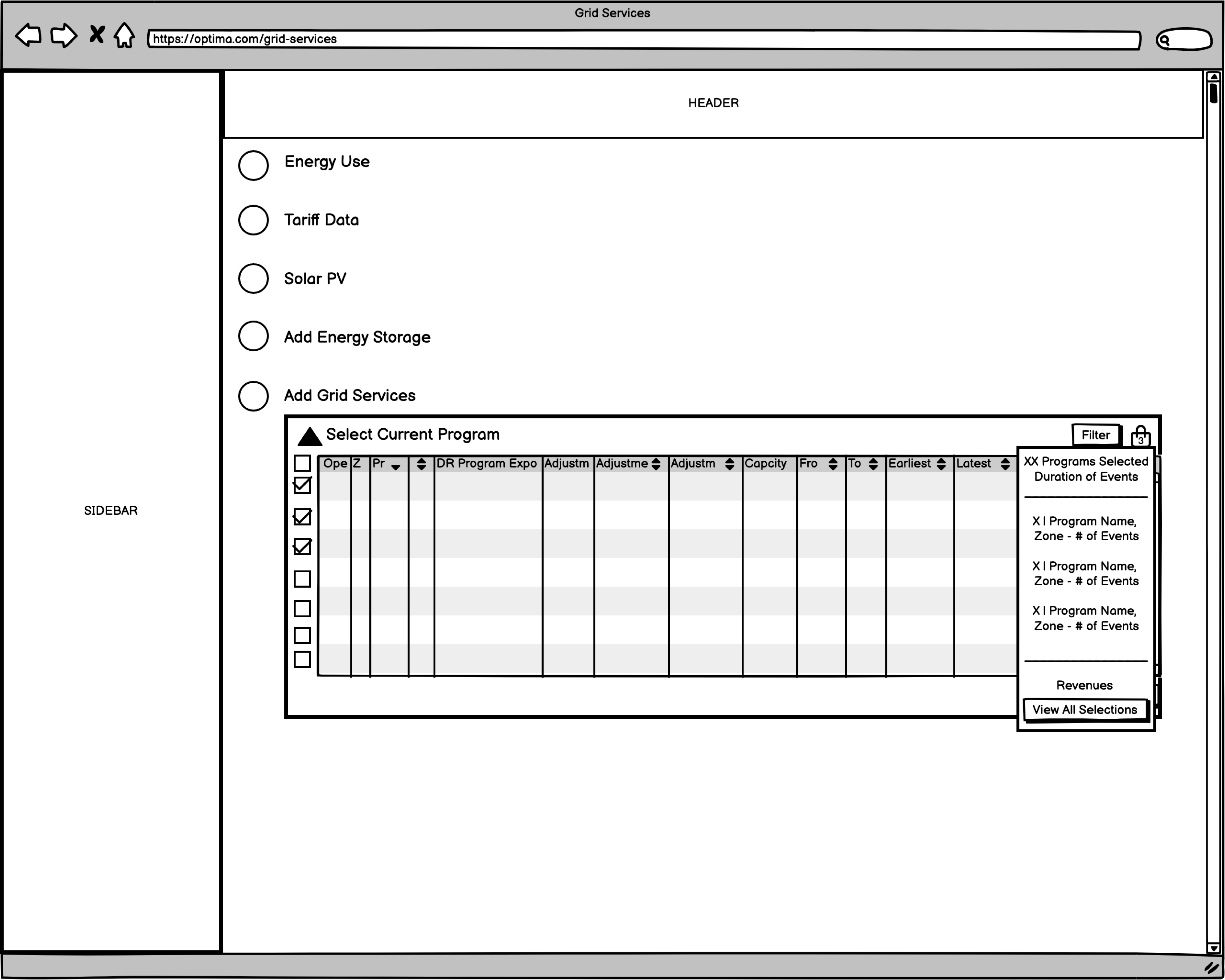
Task: Go back with the browser back arrow
Action: point(28,35)
